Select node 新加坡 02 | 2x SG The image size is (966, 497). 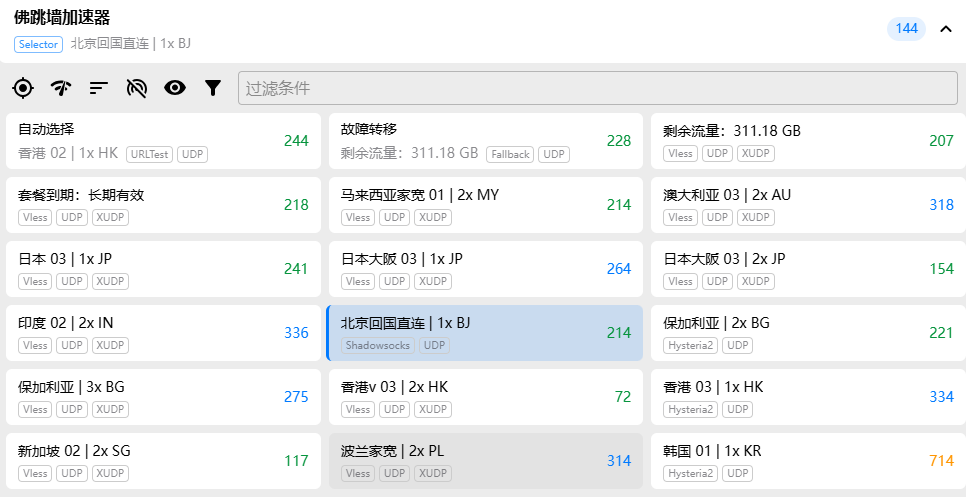163,461
